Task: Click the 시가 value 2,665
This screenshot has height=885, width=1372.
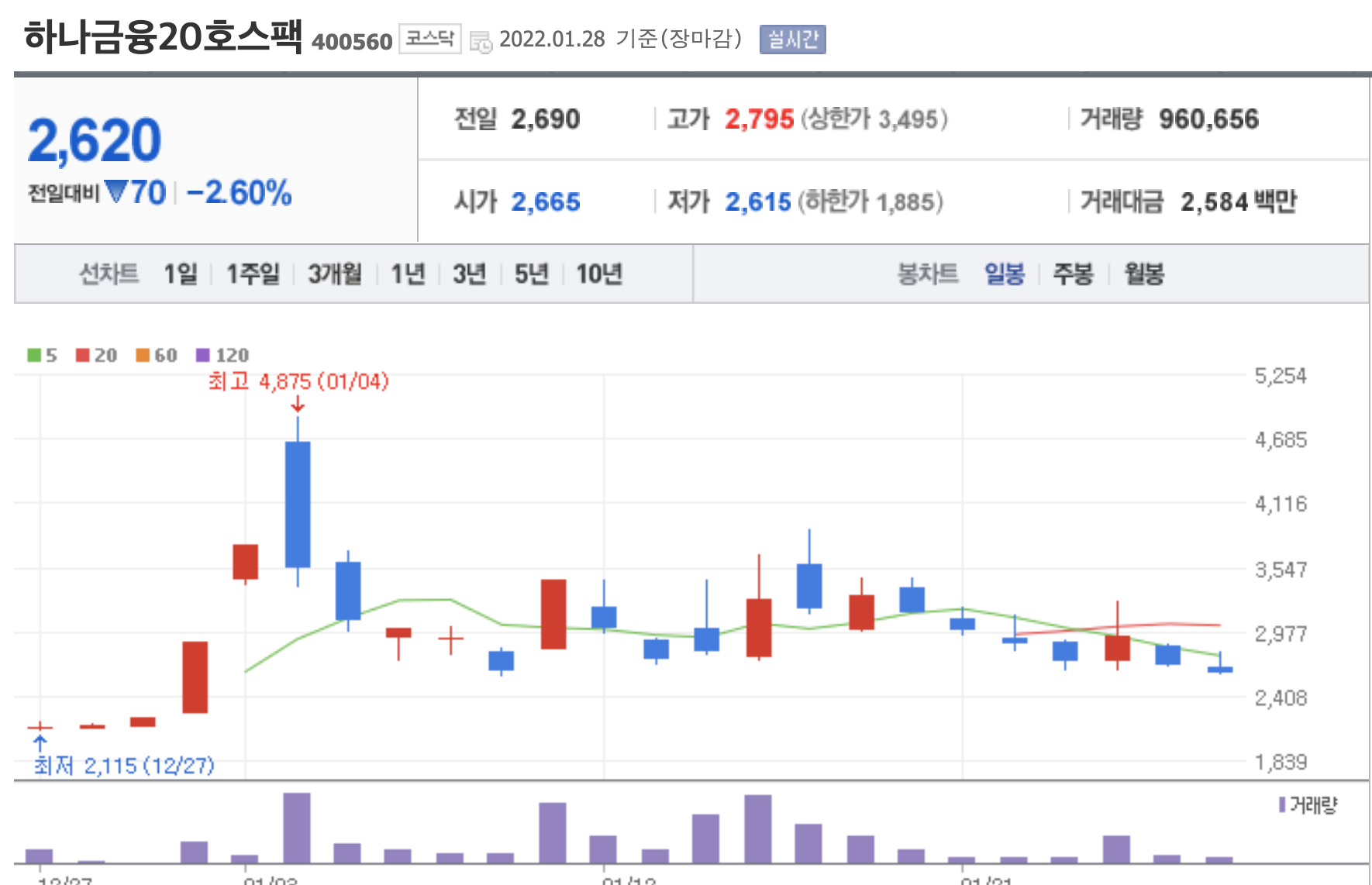Action: click(546, 202)
